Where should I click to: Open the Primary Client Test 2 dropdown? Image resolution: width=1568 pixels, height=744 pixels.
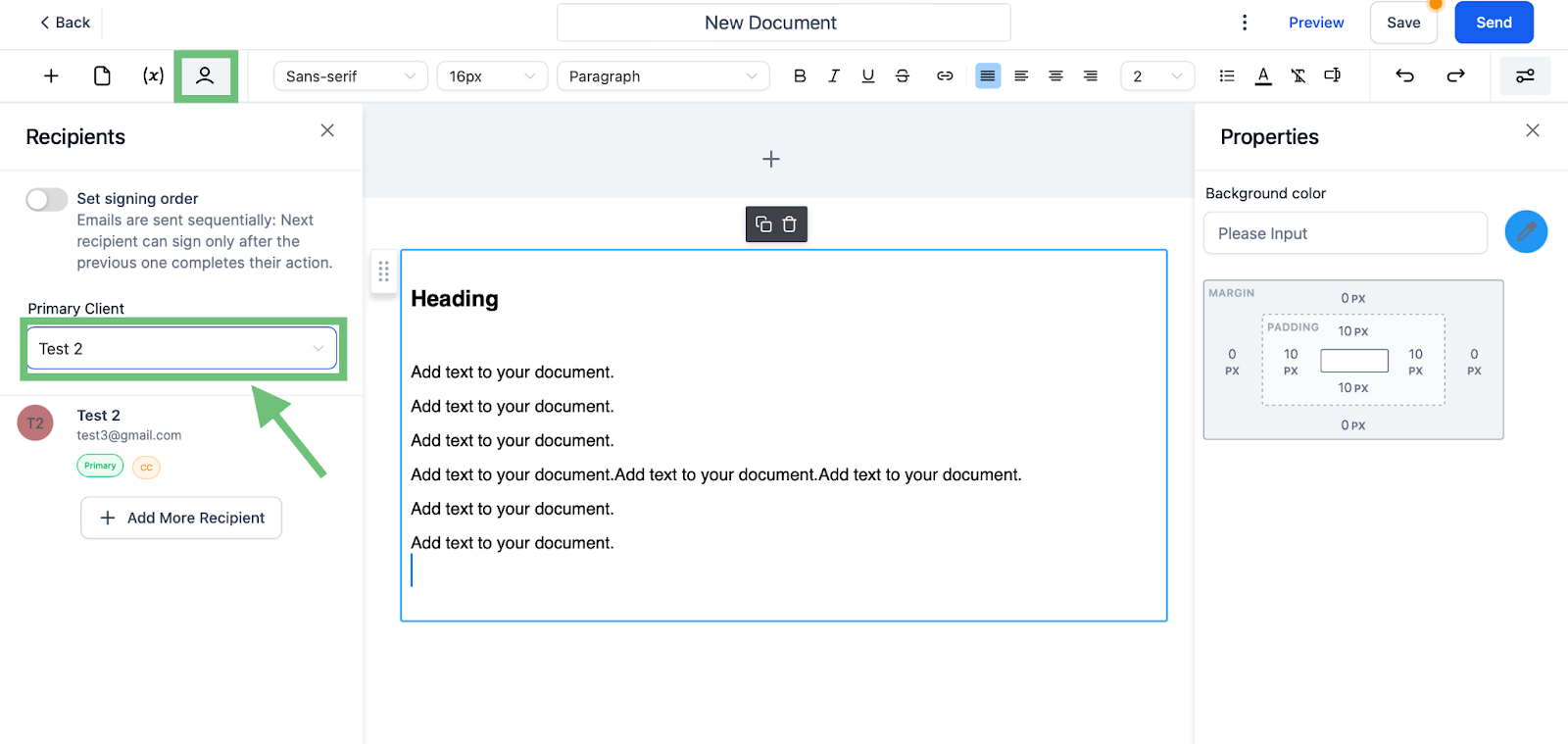tap(182, 349)
